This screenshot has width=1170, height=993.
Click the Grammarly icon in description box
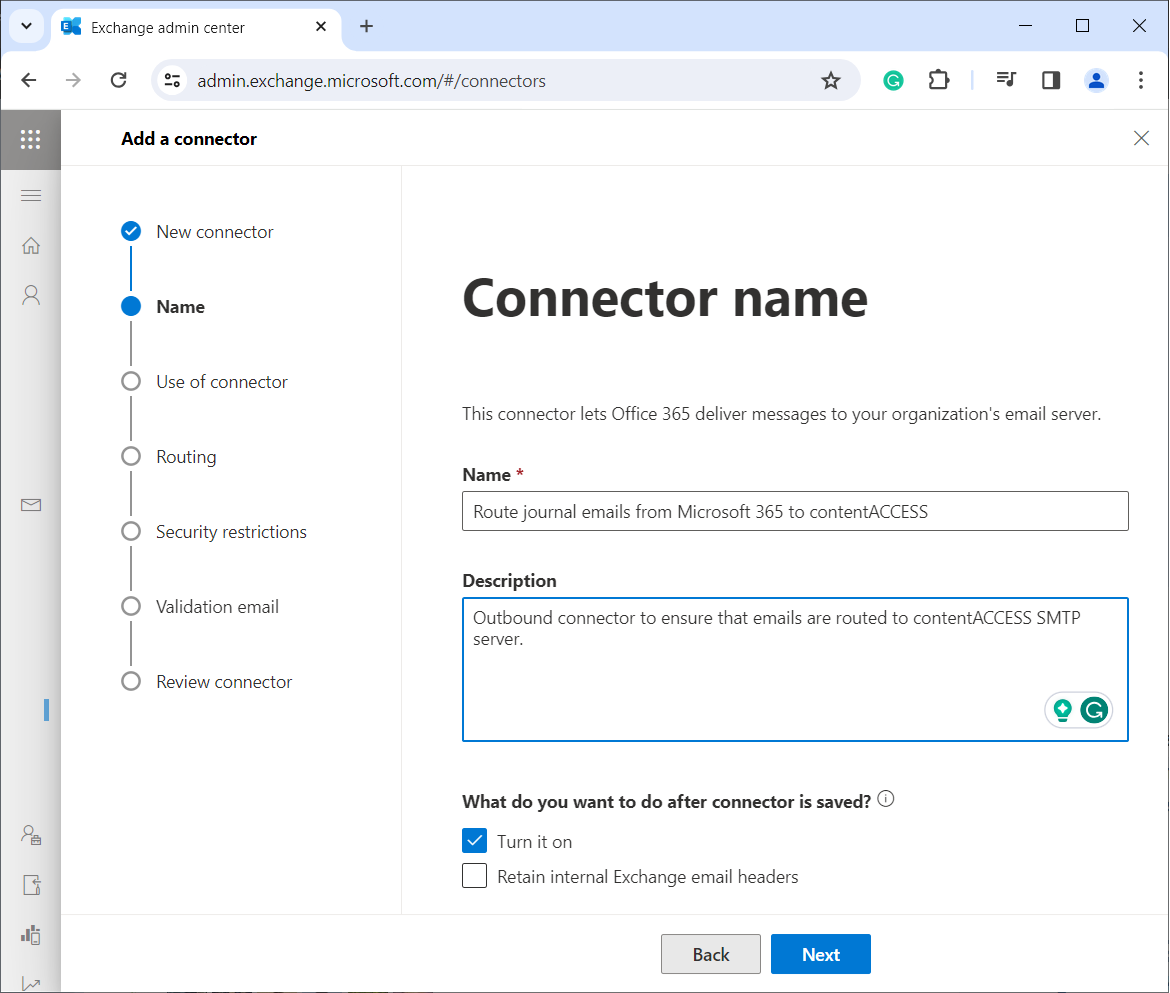[x=1095, y=710]
